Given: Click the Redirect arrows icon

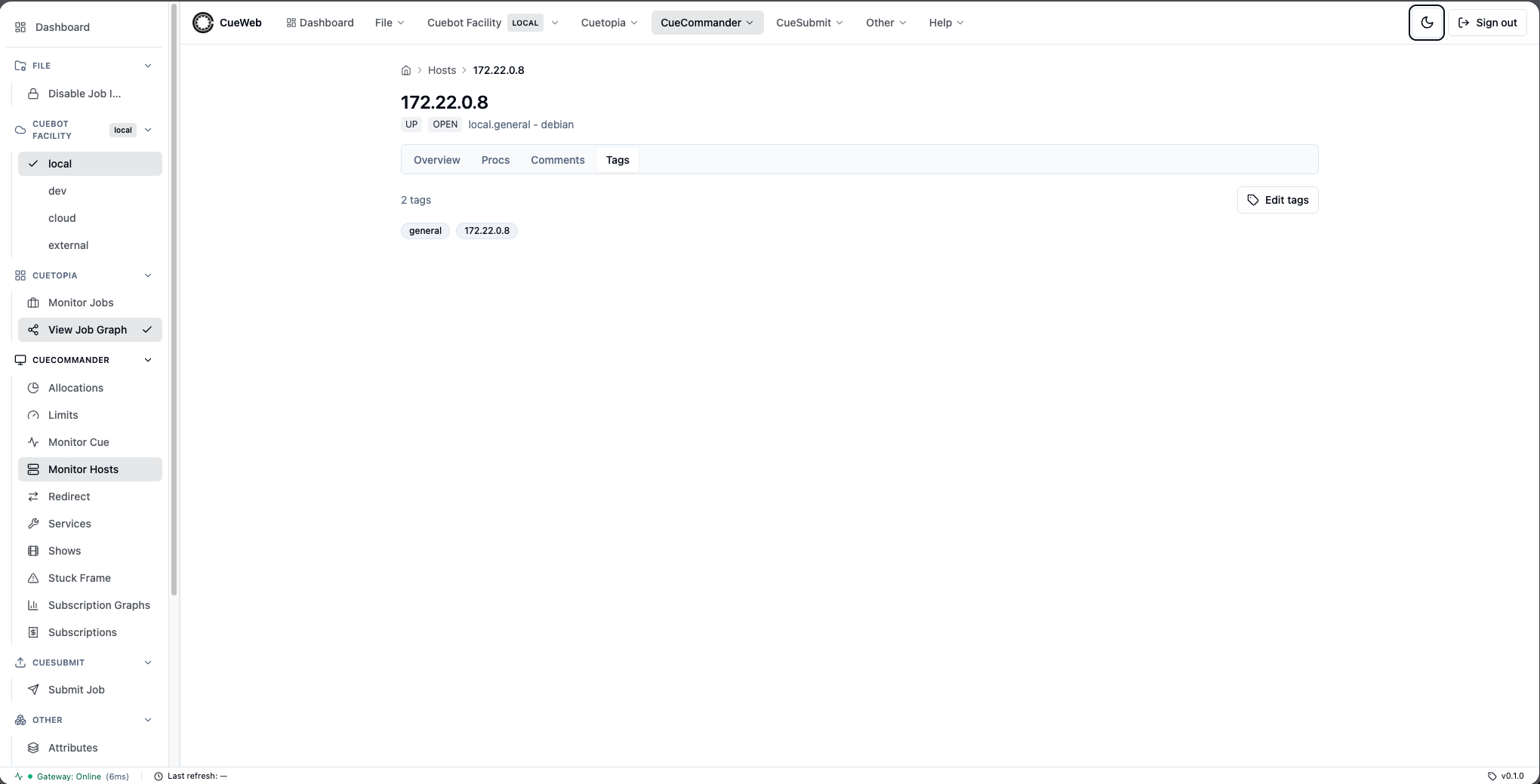Looking at the screenshot, I should coord(33,497).
